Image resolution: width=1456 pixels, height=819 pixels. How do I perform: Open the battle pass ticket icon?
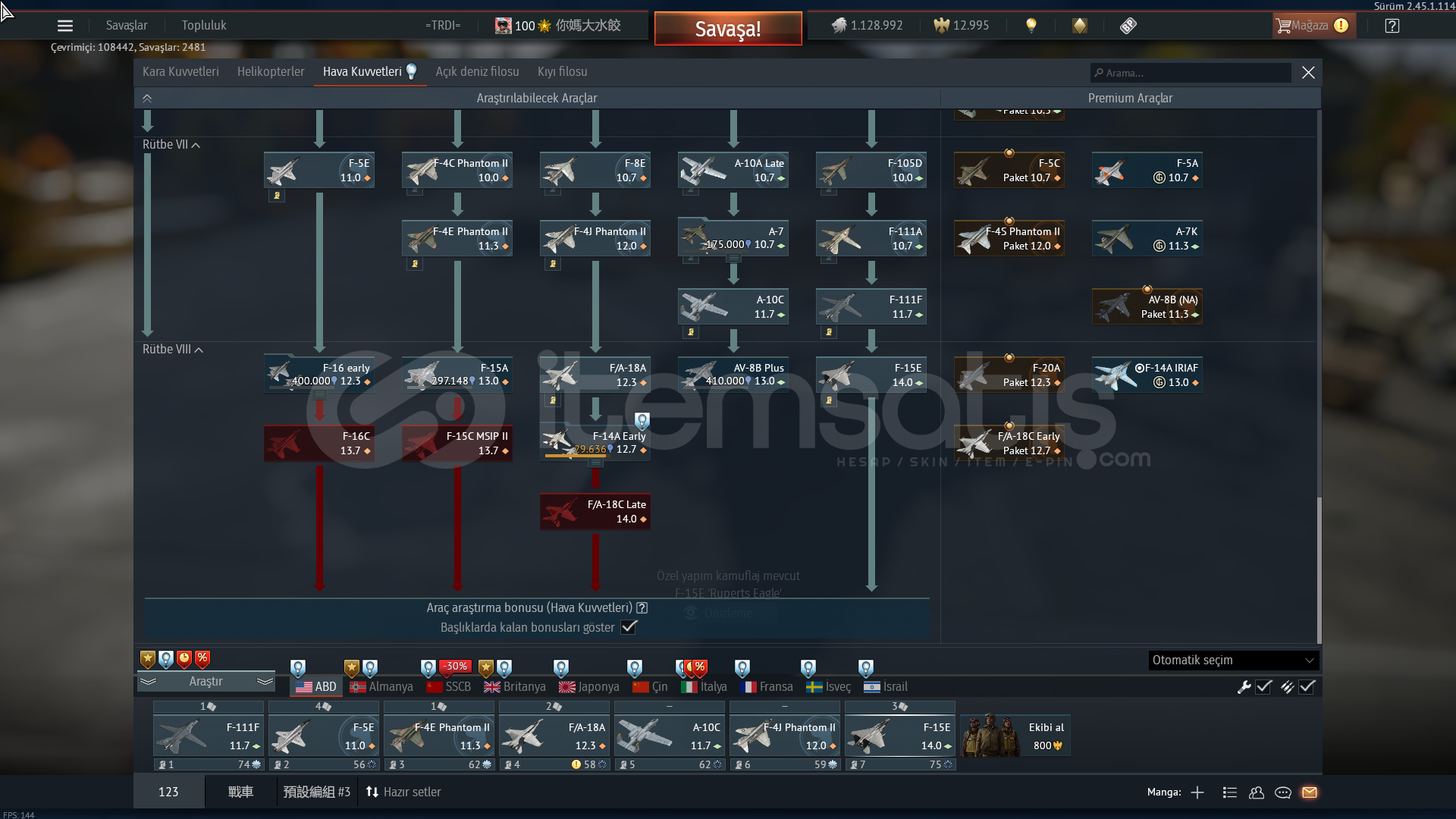[x=1128, y=26]
